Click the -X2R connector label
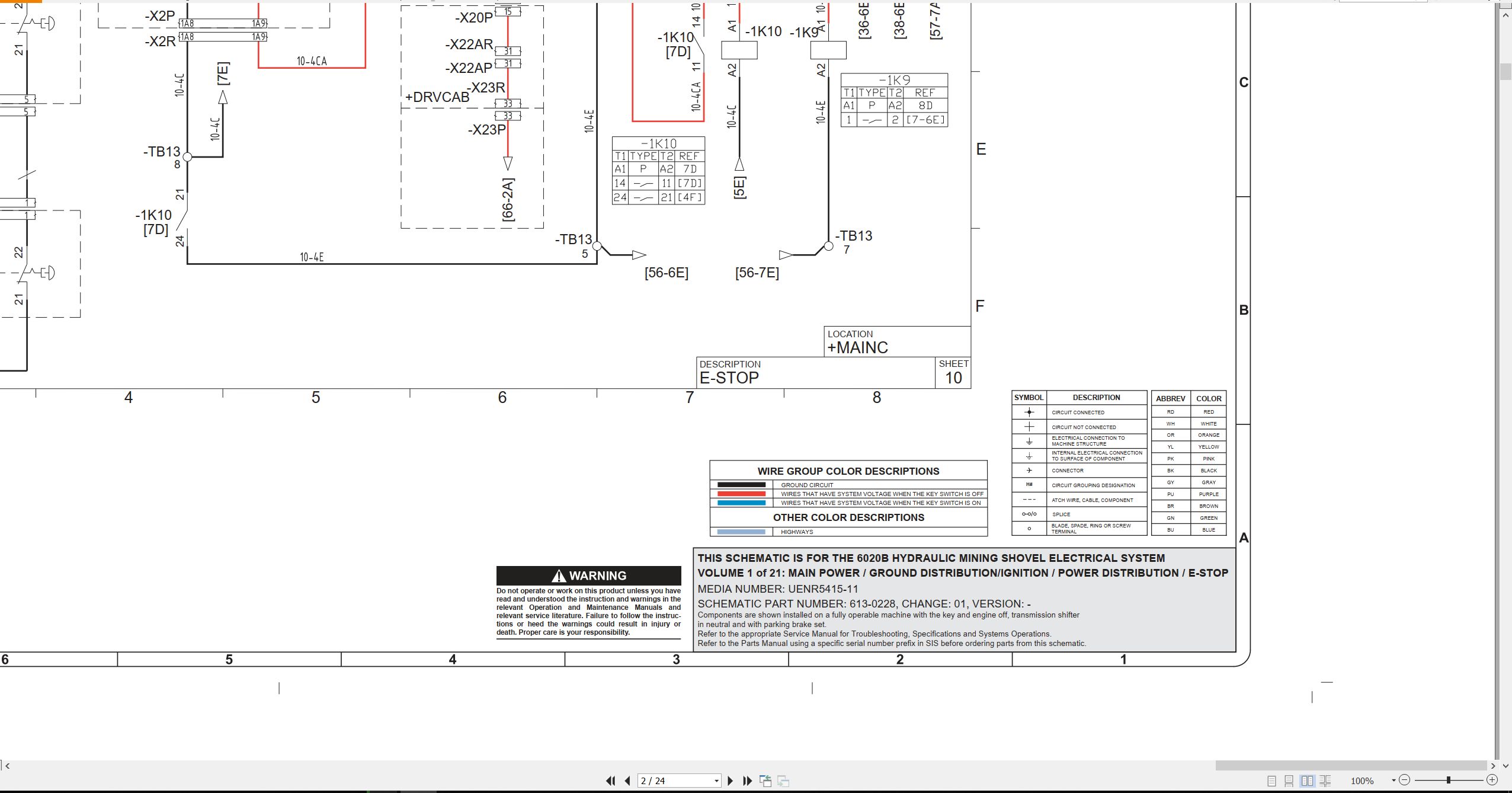Viewport: 1512px width, 793px height. tap(160, 41)
